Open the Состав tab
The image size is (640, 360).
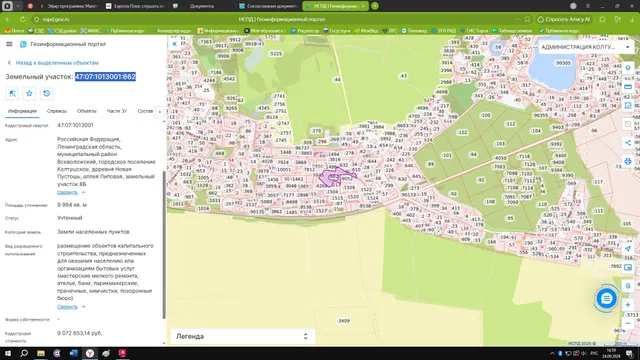point(145,111)
